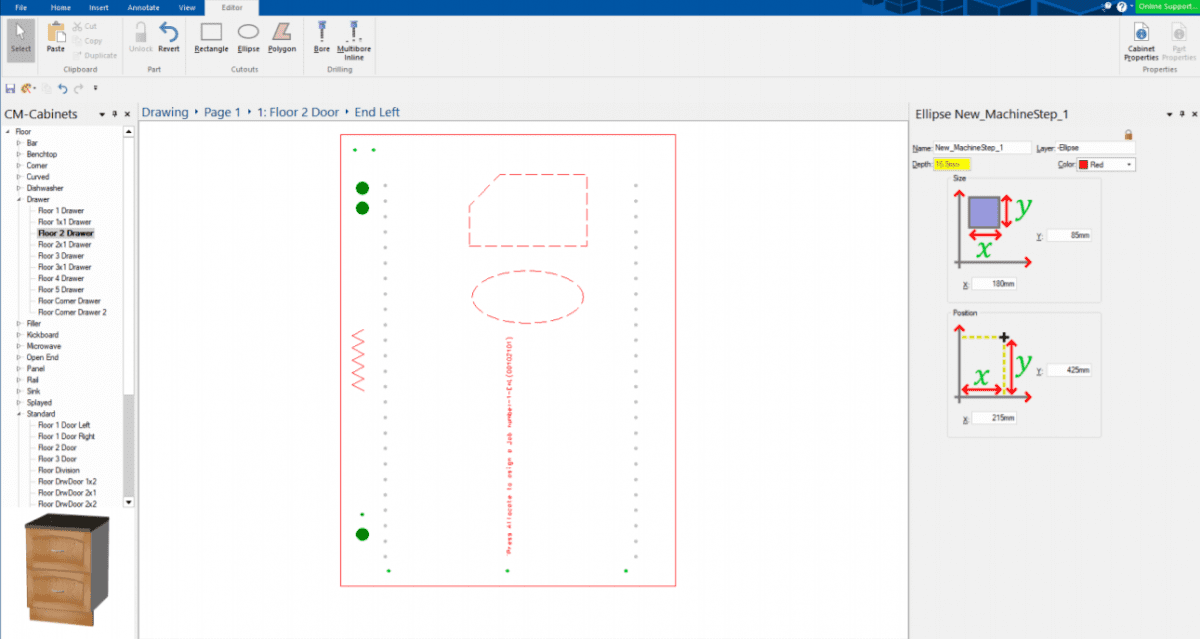
Task: Pin the Ellipse New_MachineStep_1 panel
Action: coord(1182,114)
